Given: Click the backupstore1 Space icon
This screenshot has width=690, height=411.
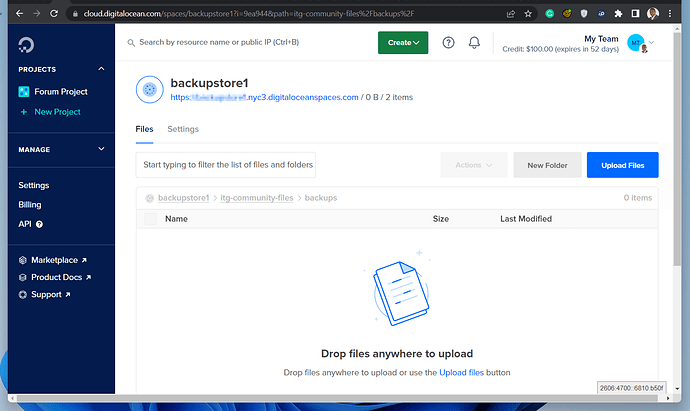Looking at the screenshot, I should (150, 89).
